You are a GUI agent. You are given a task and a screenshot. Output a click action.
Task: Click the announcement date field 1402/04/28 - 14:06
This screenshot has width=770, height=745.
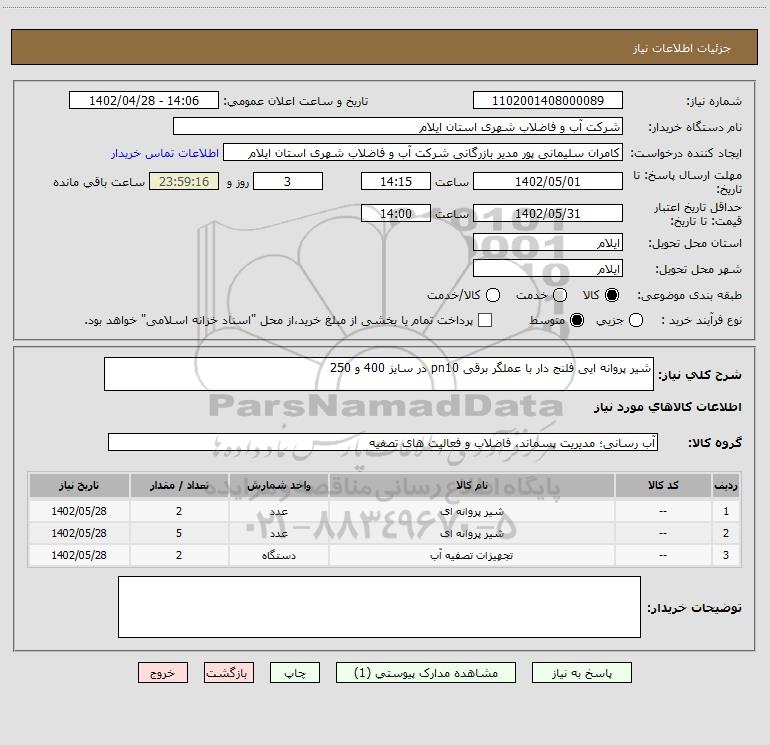click(144, 101)
